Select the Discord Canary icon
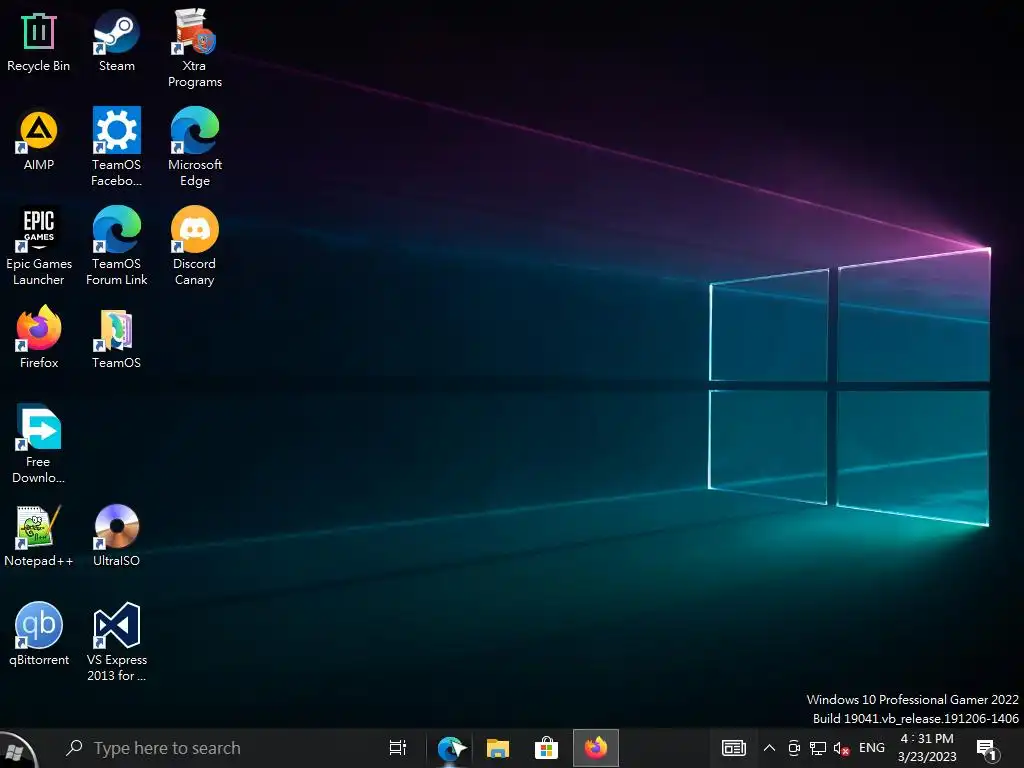 [195, 247]
